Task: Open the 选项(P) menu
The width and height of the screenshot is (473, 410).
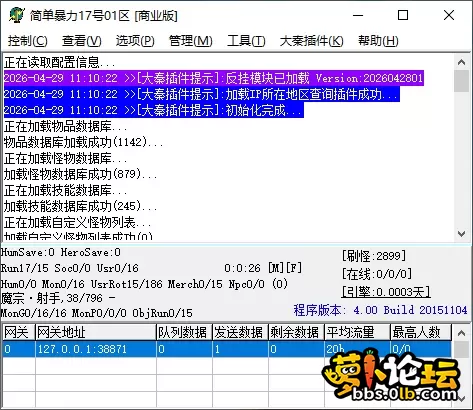Action: point(135,41)
